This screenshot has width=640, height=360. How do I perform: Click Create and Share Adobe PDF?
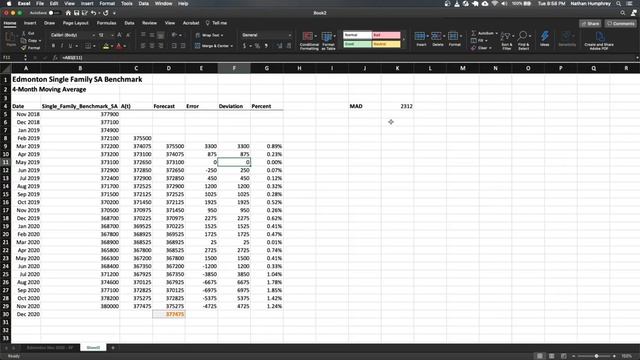point(599,41)
